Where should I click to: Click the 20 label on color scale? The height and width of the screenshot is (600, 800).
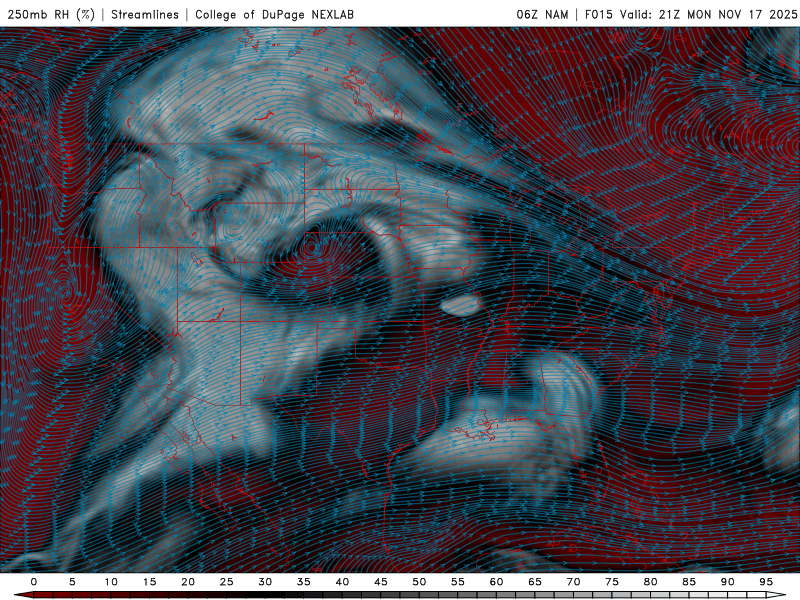(188, 582)
